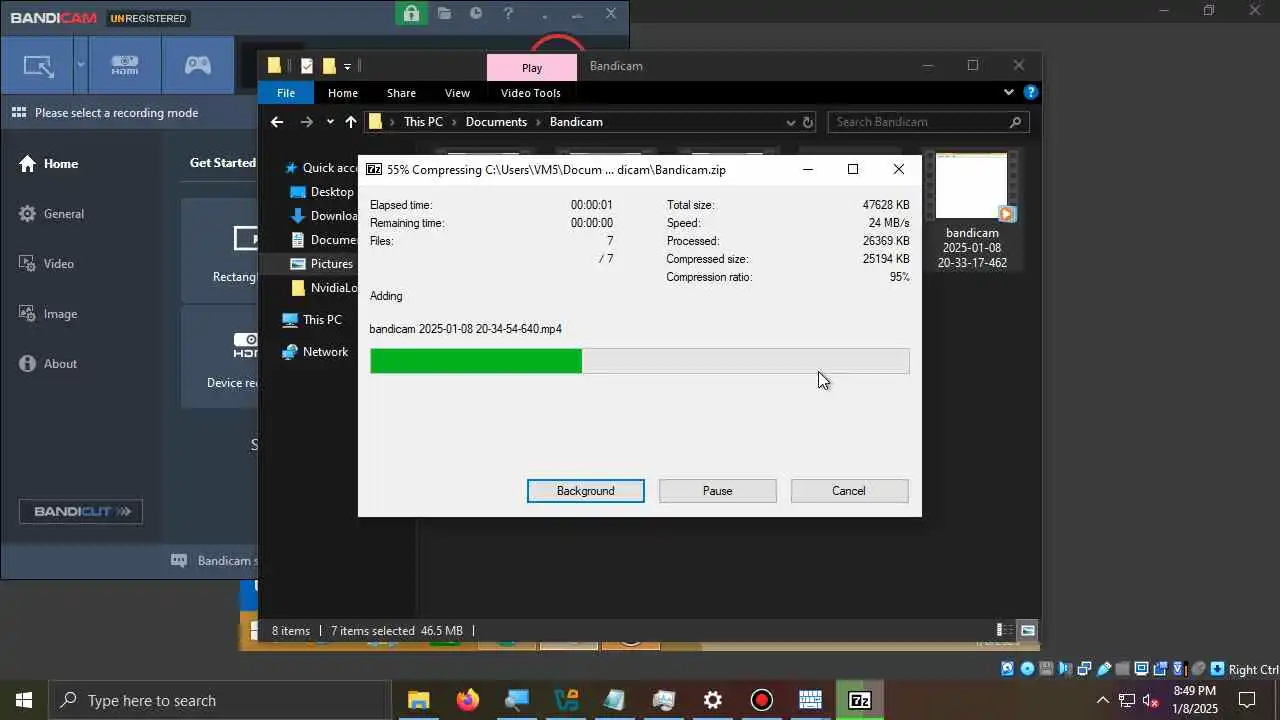Open Video settings in Bandicam sidebar
The image size is (1280, 720).
(x=46, y=263)
